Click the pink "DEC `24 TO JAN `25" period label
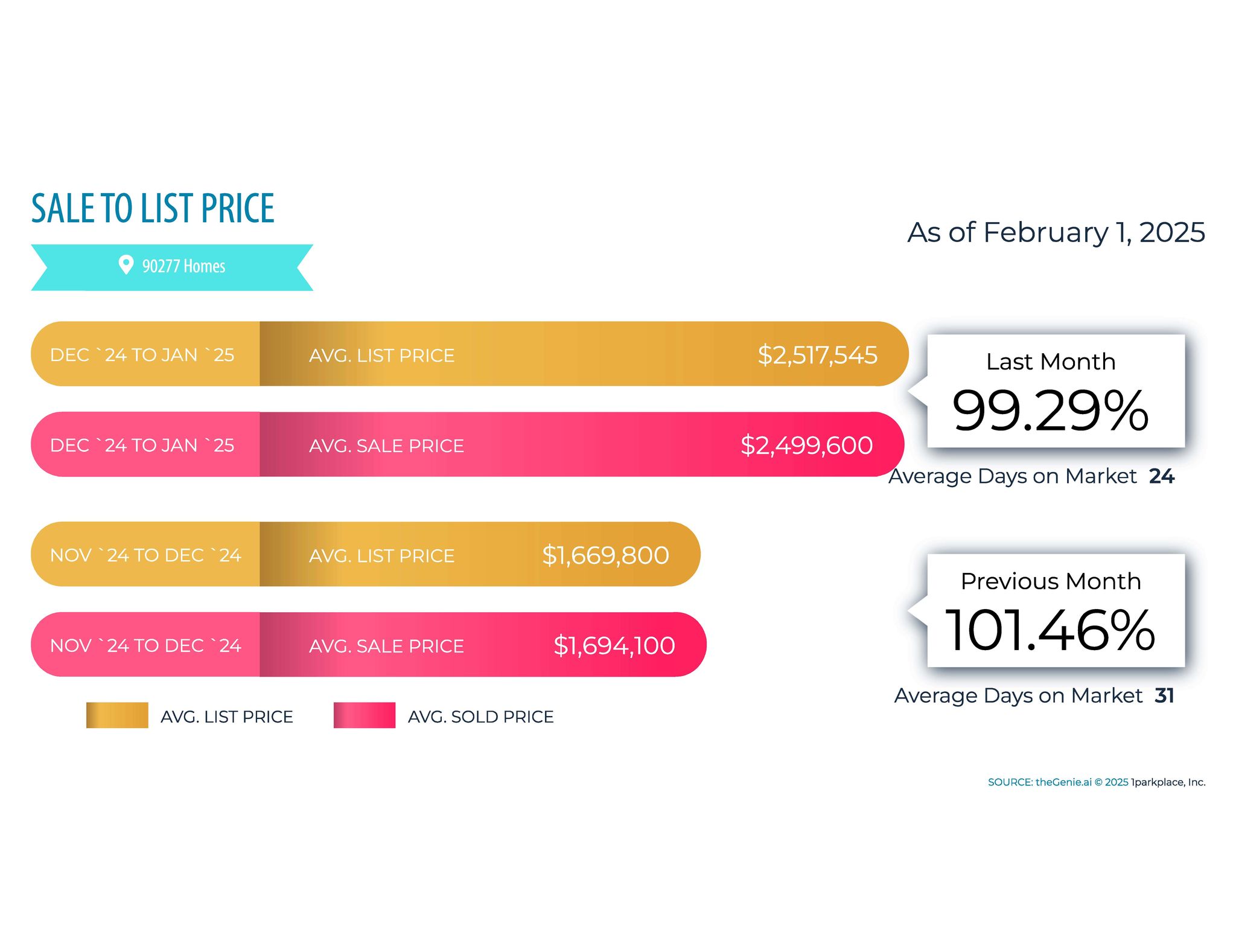The width and height of the screenshot is (1236, 952). (142, 446)
